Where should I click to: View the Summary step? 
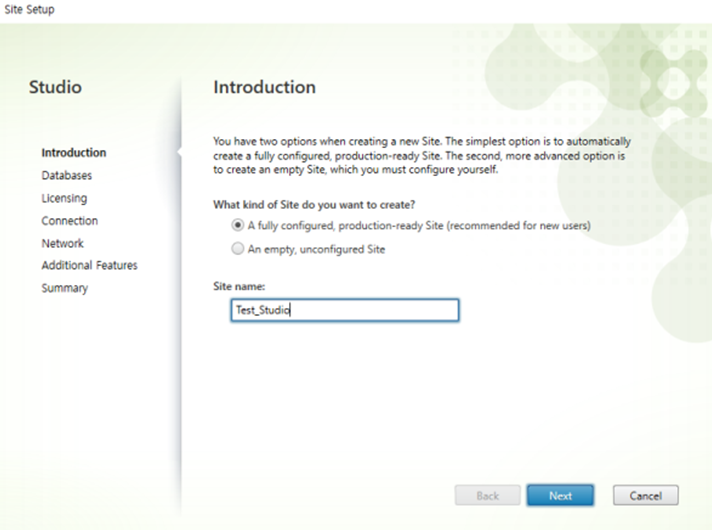[64, 288]
